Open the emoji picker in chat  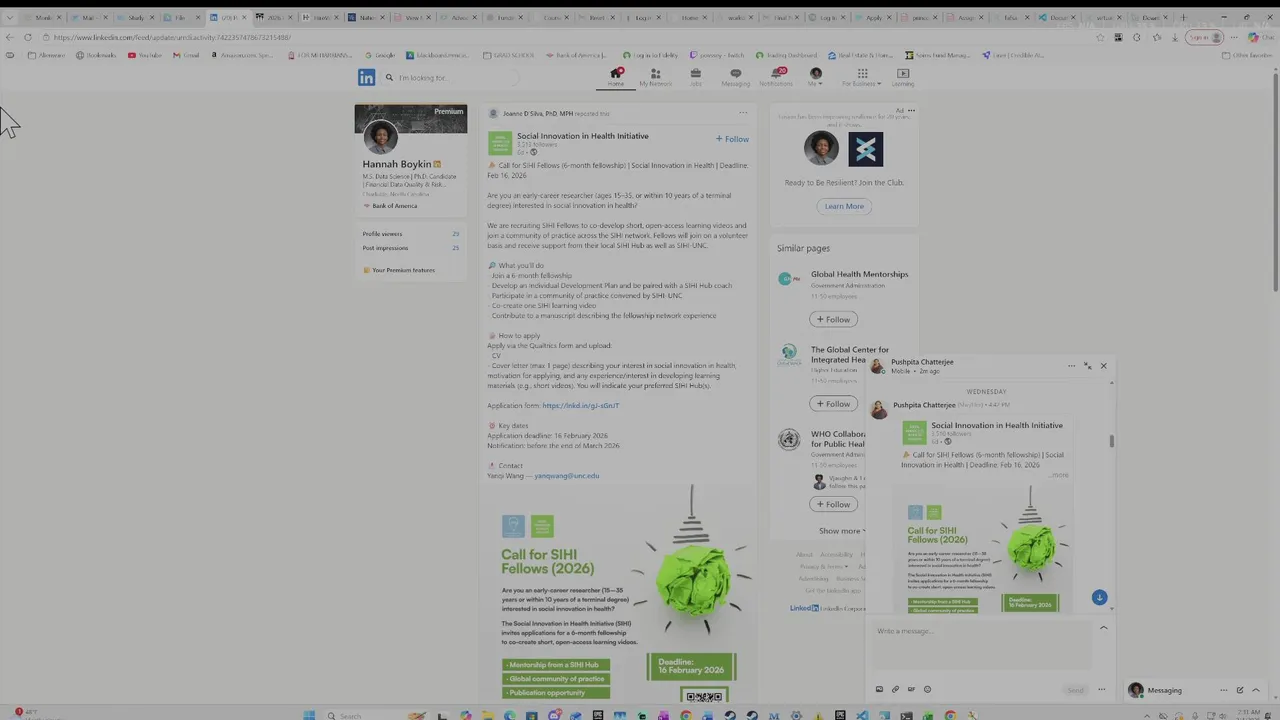tap(927, 689)
